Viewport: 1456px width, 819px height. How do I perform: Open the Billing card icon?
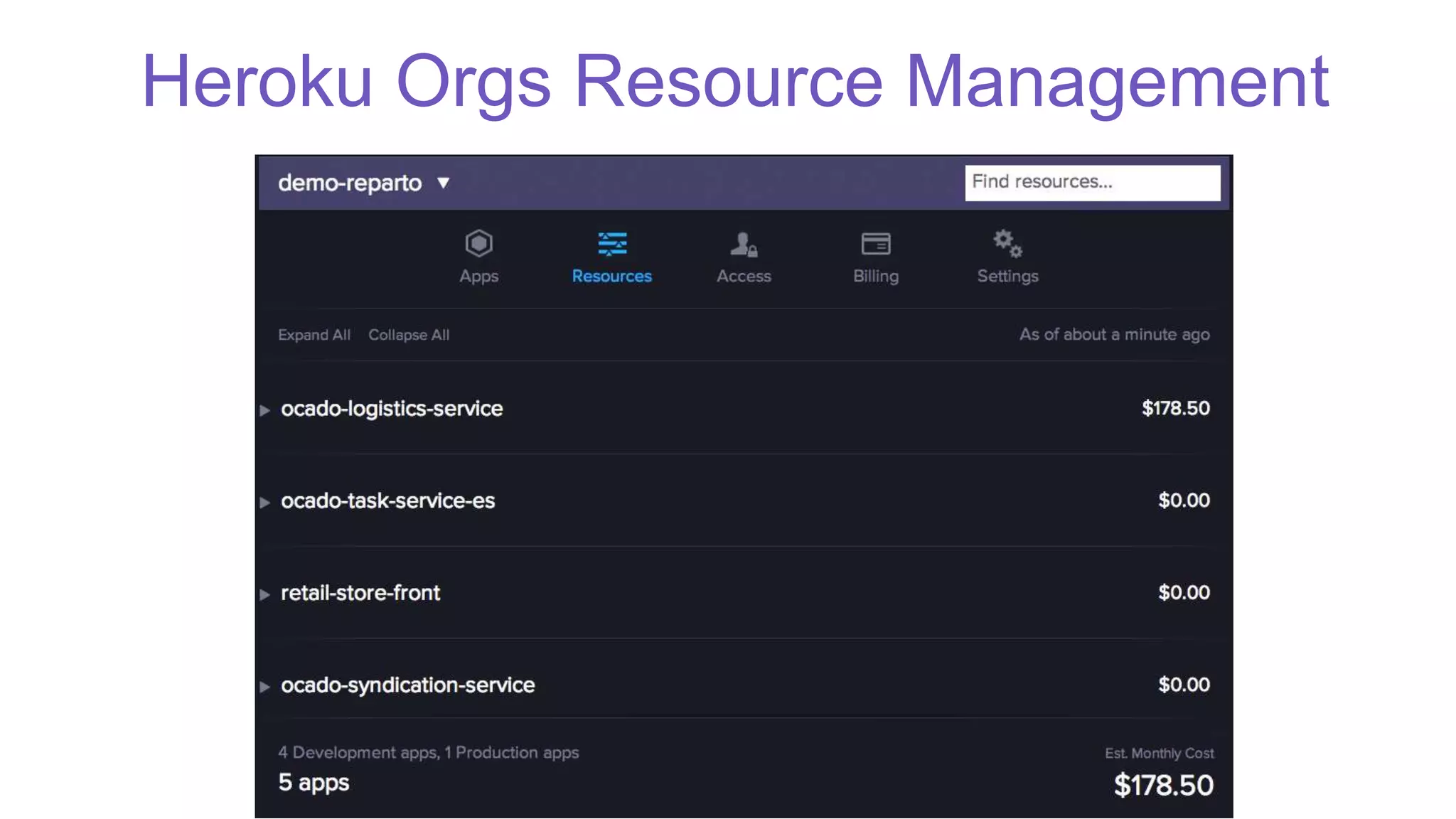pos(876,244)
